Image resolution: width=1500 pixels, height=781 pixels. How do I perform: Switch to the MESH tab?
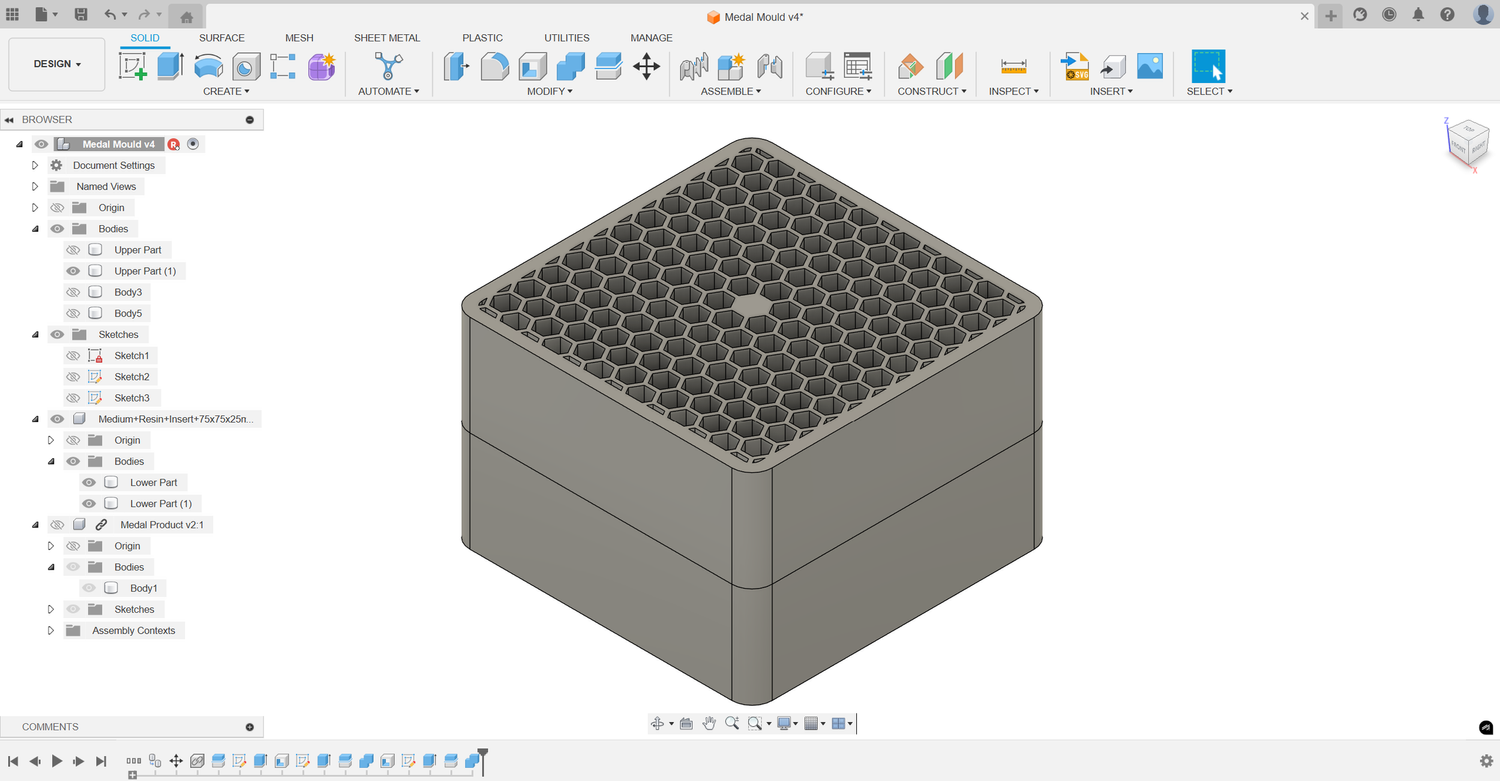tap(299, 38)
